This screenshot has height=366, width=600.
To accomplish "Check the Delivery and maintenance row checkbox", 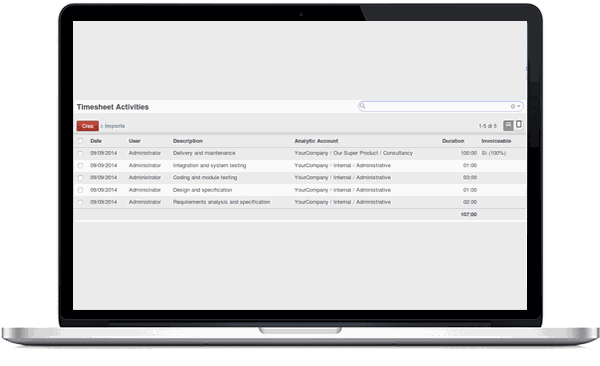I will pos(80,153).
